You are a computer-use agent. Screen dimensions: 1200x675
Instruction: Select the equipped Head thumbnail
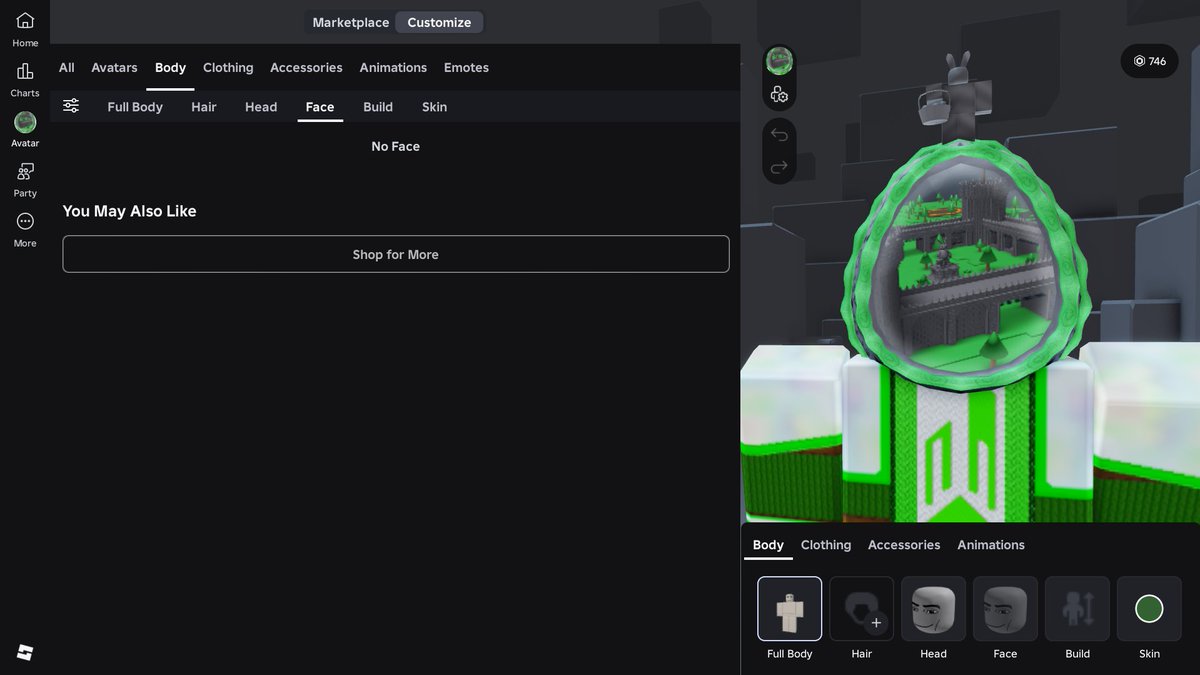coord(934,608)
